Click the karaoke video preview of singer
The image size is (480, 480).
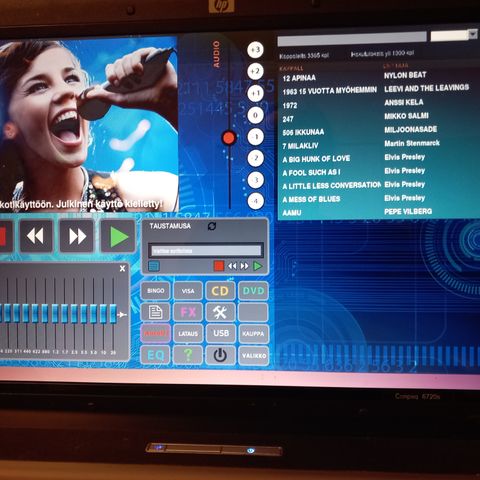88,125
